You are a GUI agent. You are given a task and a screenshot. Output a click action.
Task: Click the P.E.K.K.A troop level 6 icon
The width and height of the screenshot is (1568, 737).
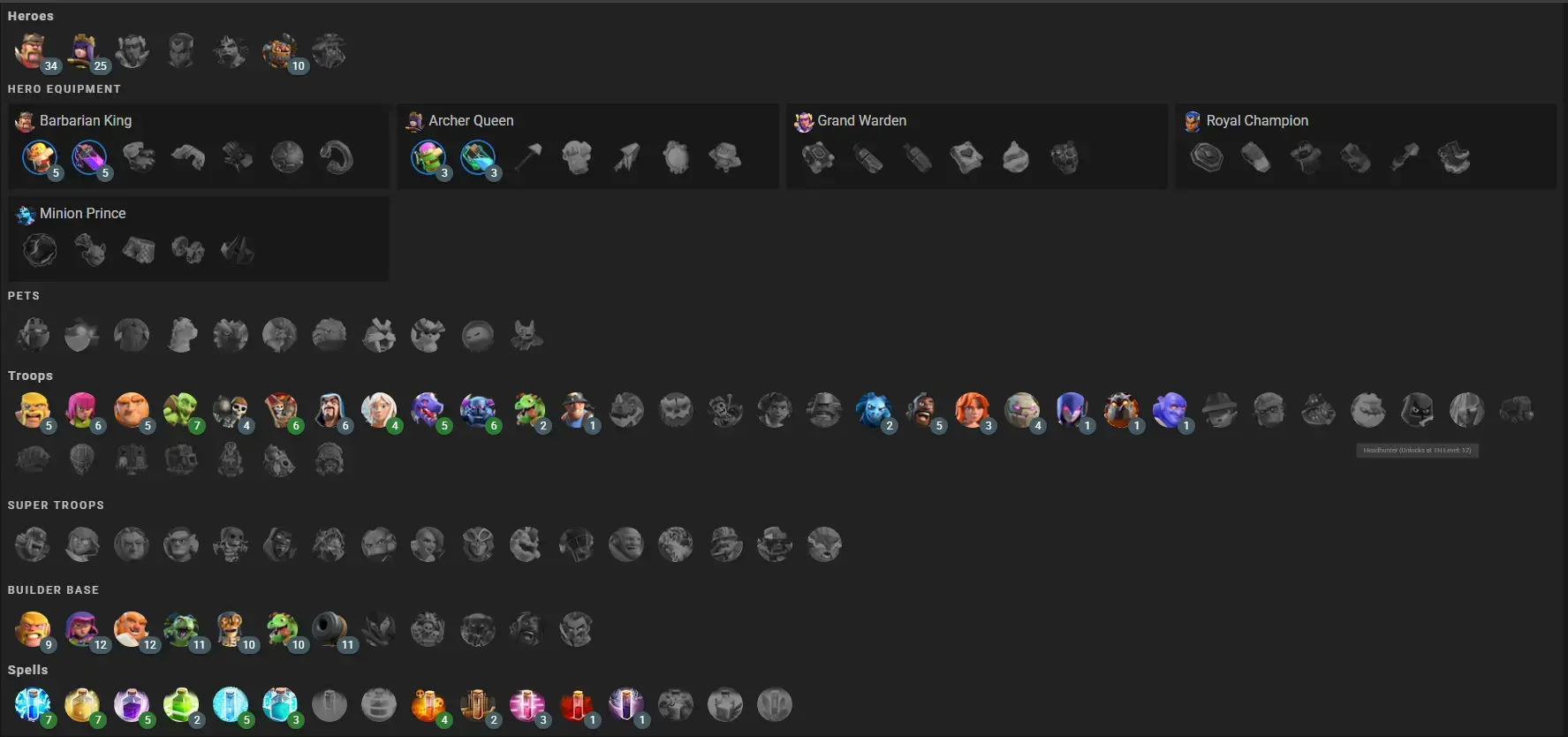tap(477, 410)
